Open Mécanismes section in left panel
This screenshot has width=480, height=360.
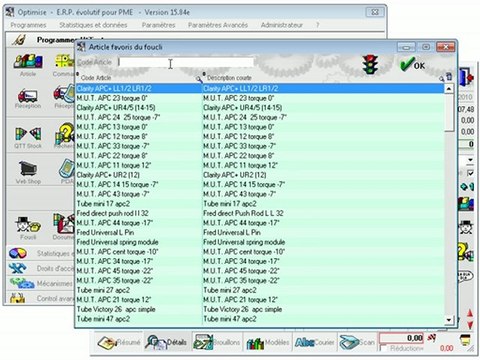click(x=41, y=283)
